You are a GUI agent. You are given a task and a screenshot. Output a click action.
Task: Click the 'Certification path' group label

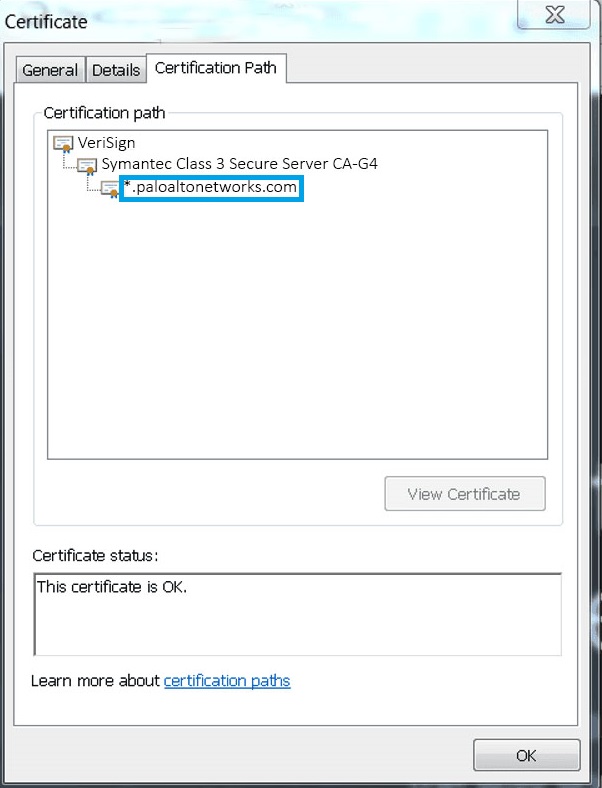click(x=103, y=112)
